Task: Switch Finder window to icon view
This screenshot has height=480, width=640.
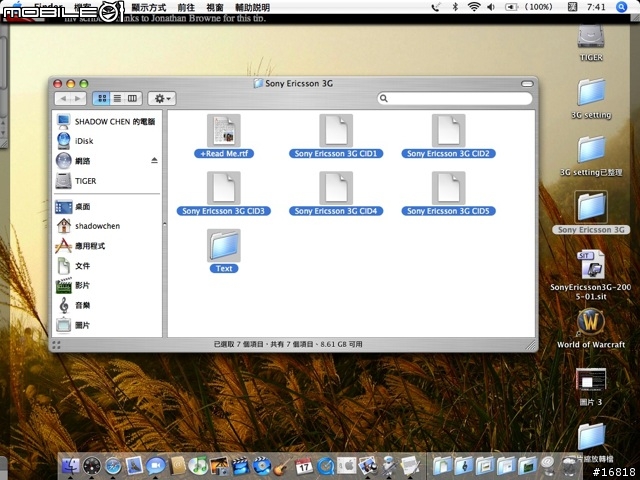Action: click(x=102, y=98)
